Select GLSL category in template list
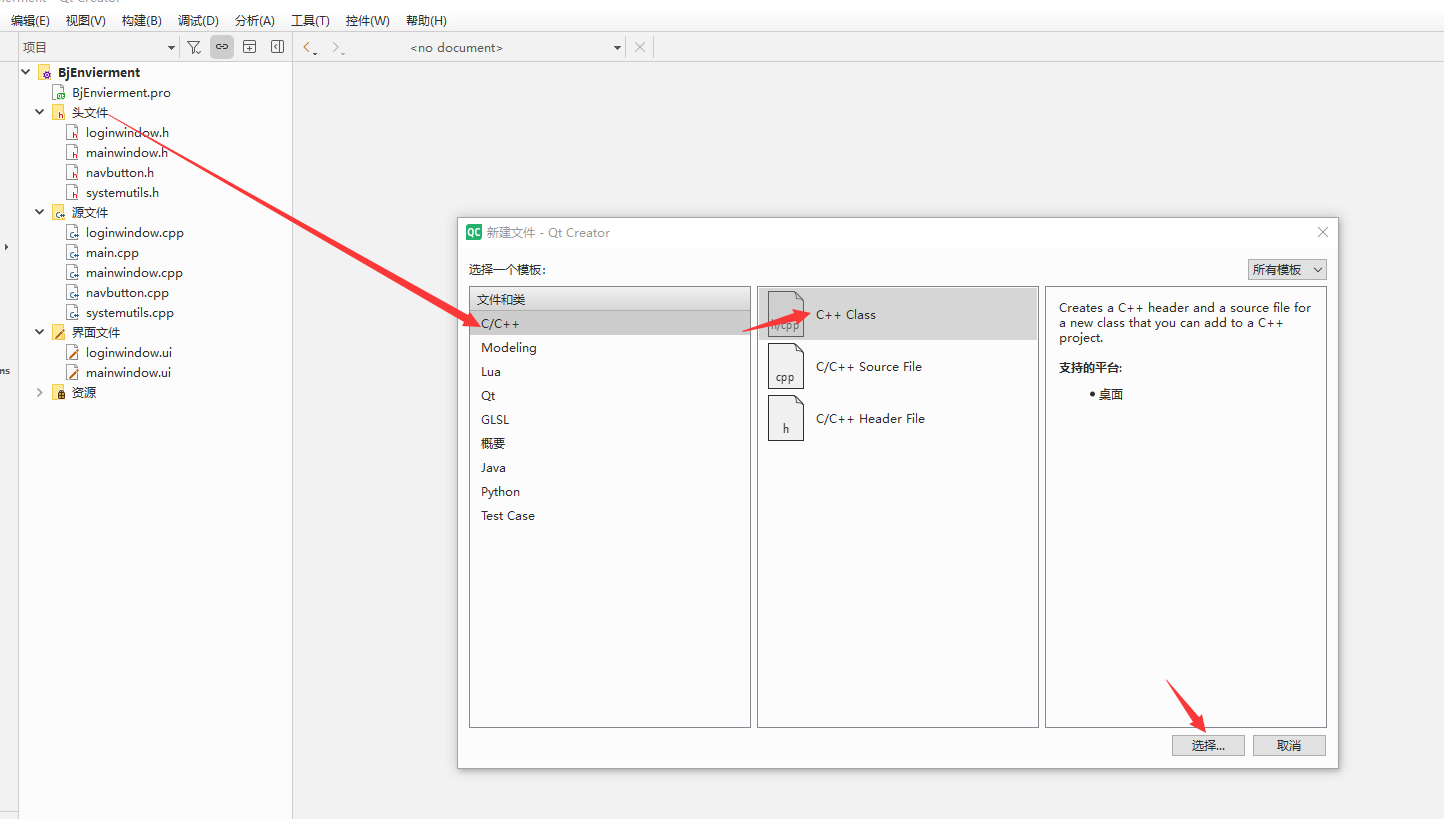This screenshot has height=819, width=1444. [610, 419]
